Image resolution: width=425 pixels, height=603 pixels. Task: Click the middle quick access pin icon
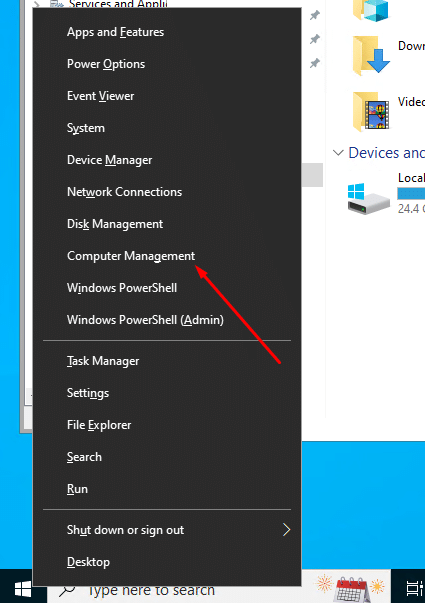(315, 39)
